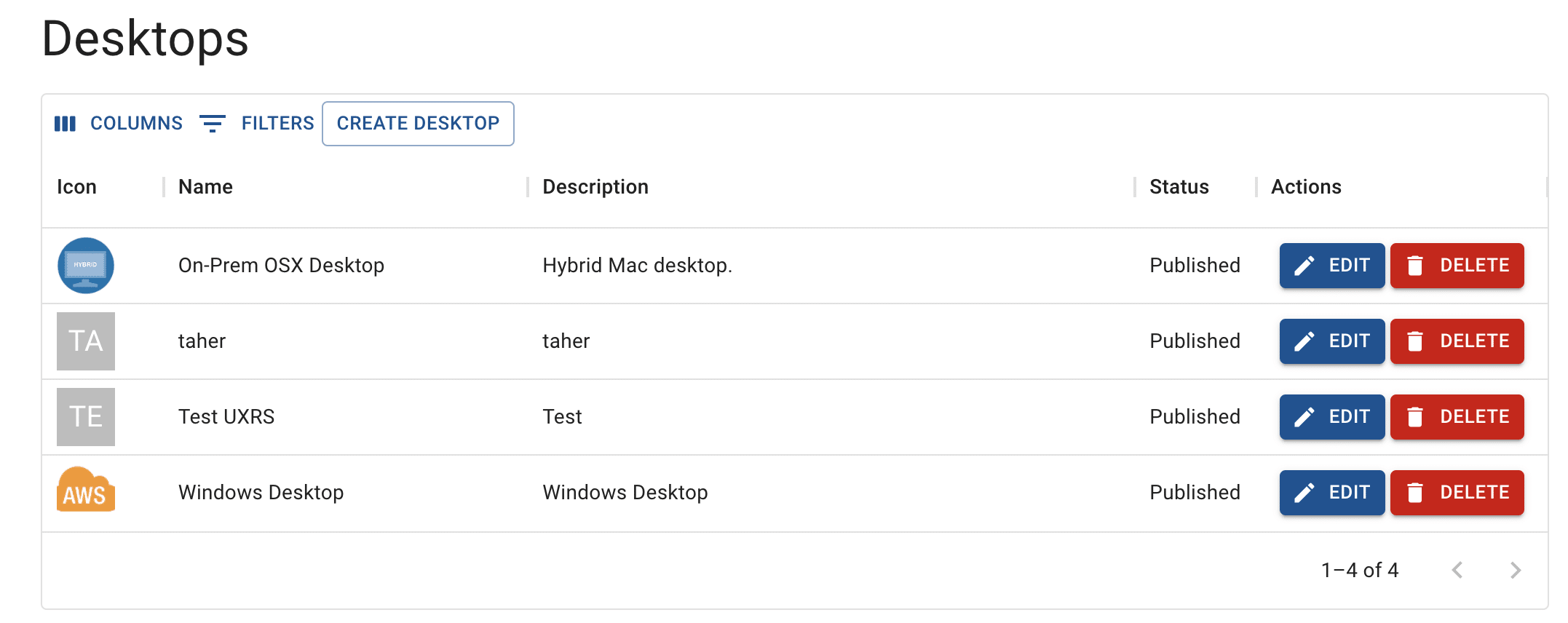This screenshot has height=623, width=1568.
Task: Edit the On-Prem OSX Desktop entry
Action: [1332, 266]
